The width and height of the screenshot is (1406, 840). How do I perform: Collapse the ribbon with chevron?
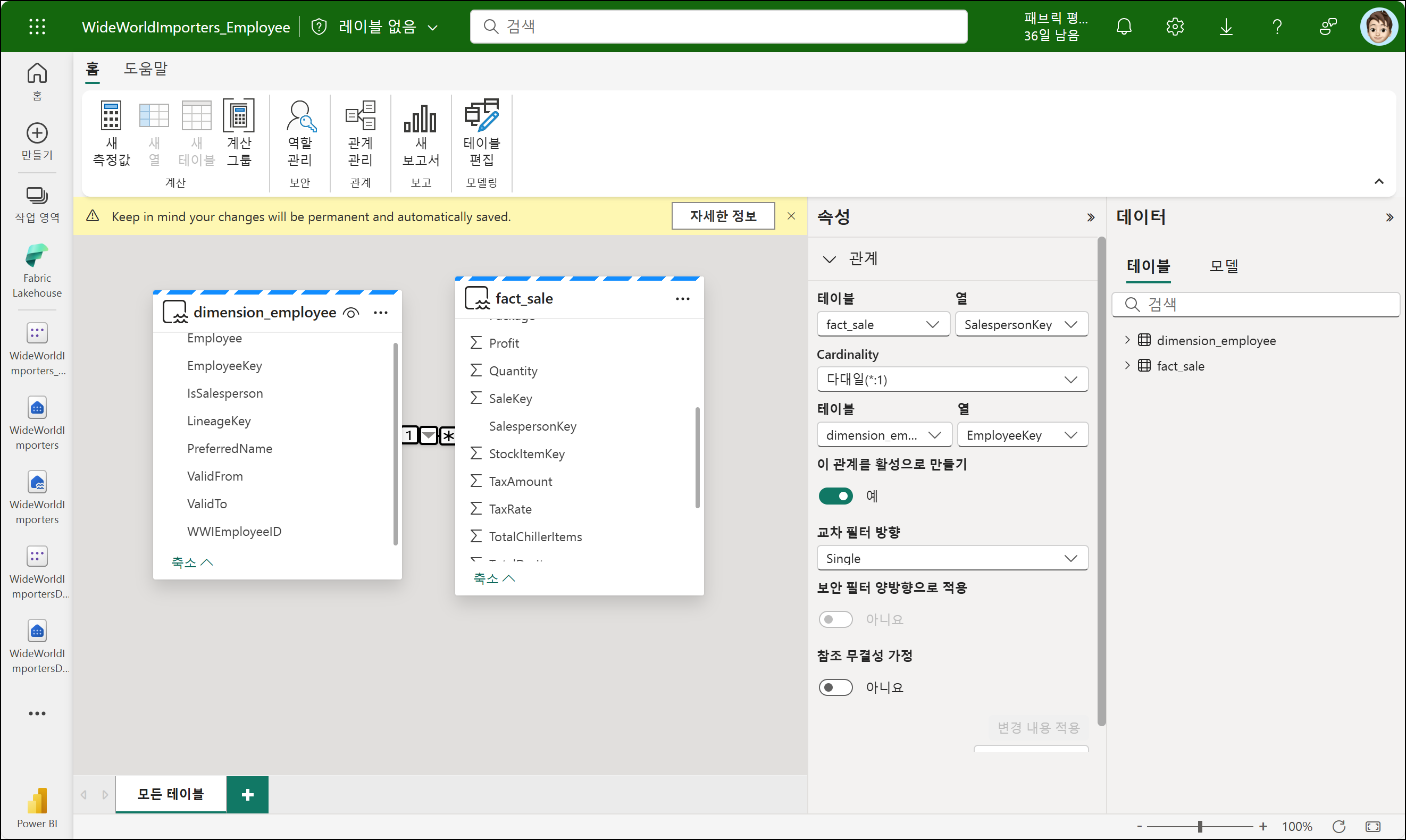(x=1379, y=182)
